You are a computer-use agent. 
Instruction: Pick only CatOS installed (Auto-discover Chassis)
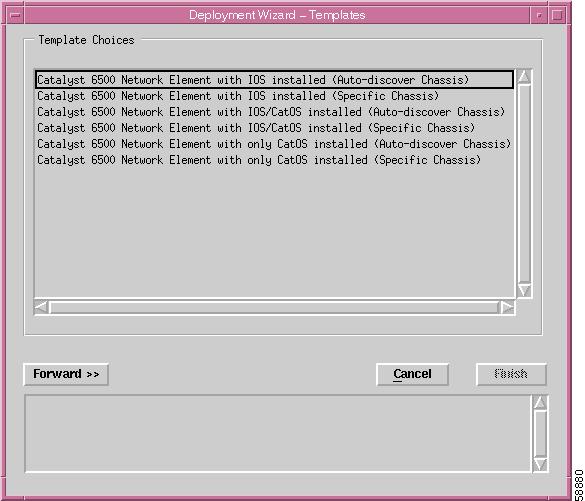pyautogui.click(x=274, y=144)
